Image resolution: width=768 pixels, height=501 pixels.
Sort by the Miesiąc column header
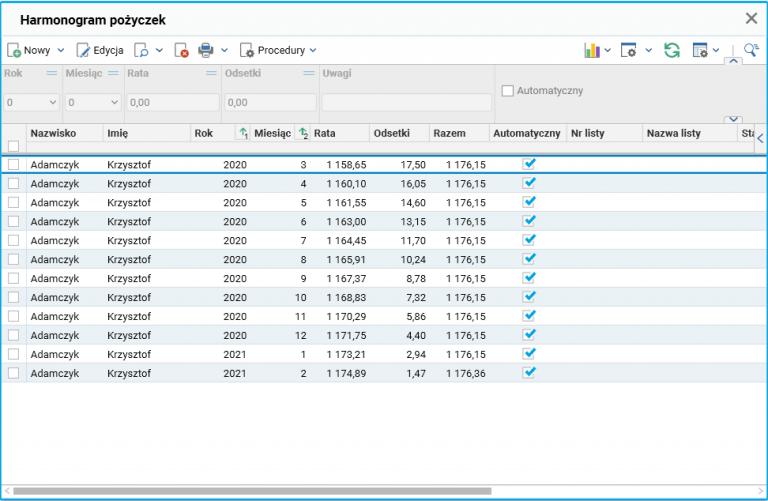point(272,133)
